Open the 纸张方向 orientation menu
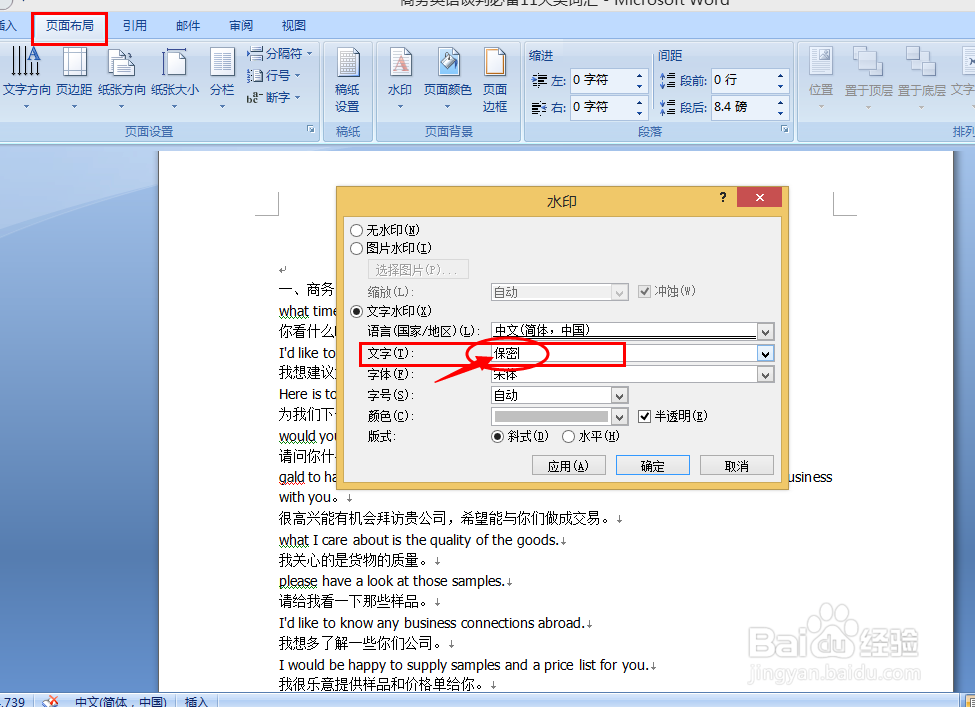The image size is (975, 707). click(121, 77)
